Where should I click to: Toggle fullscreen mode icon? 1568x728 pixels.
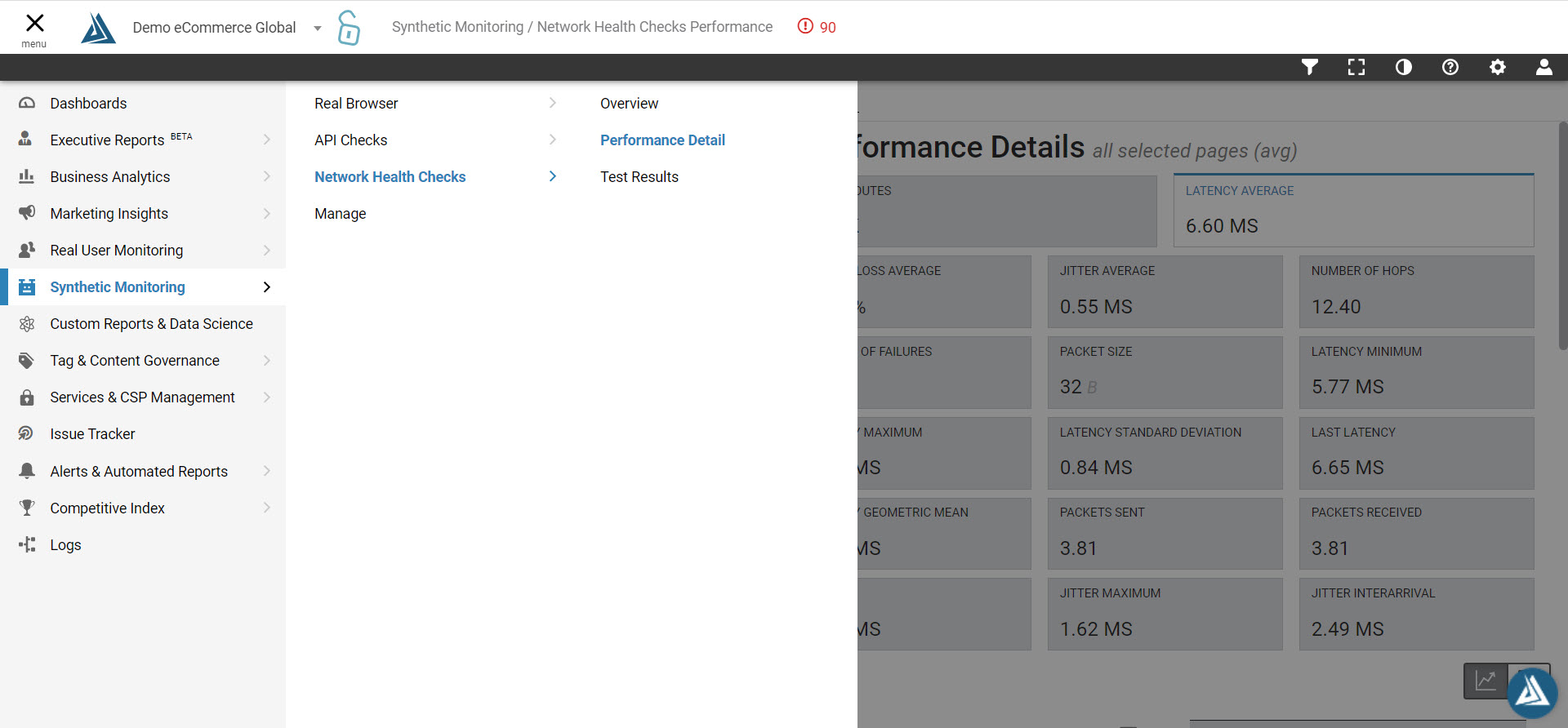tap(1356, 67)
